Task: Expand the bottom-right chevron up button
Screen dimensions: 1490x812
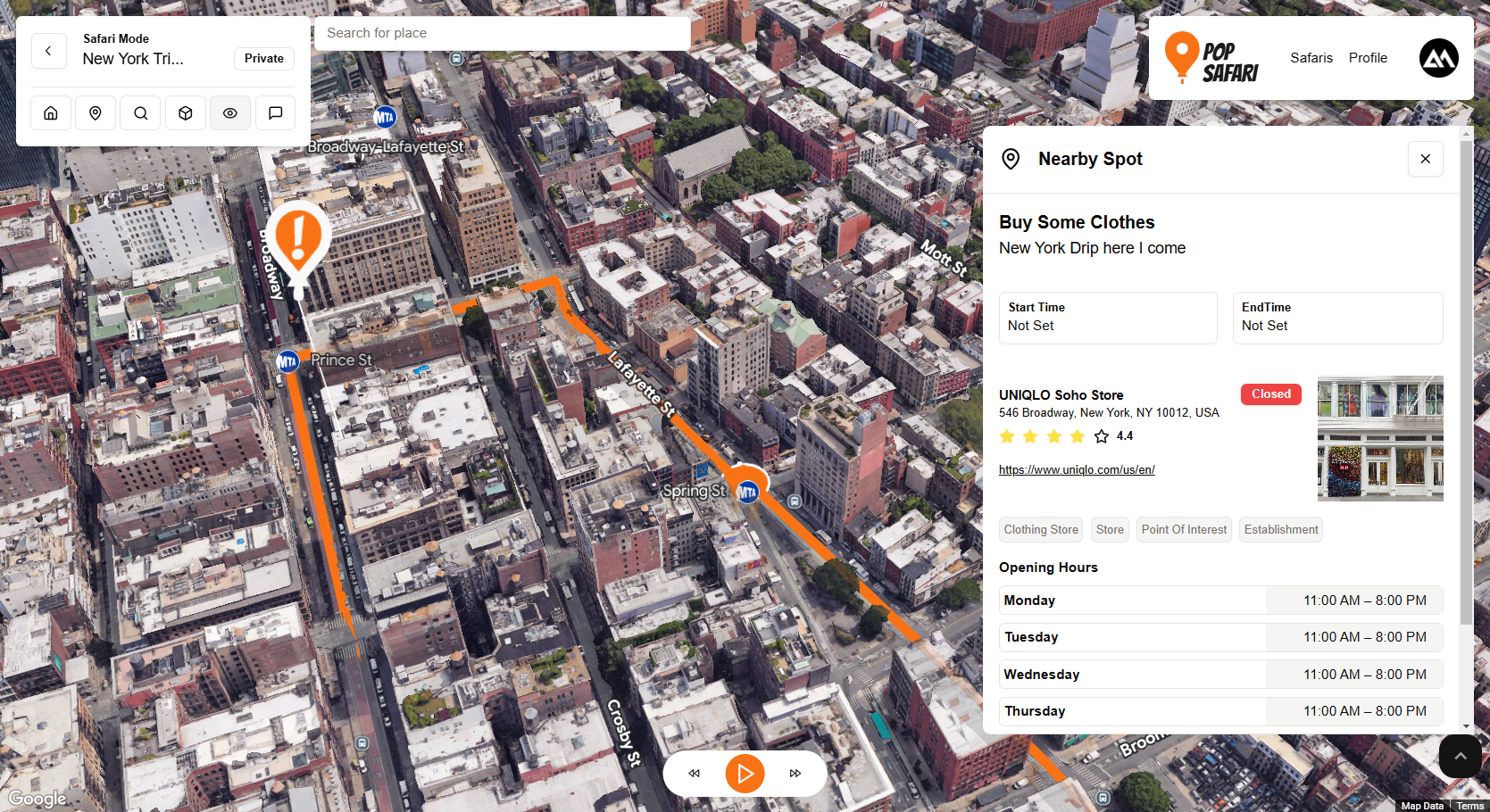Action: 1461,757
